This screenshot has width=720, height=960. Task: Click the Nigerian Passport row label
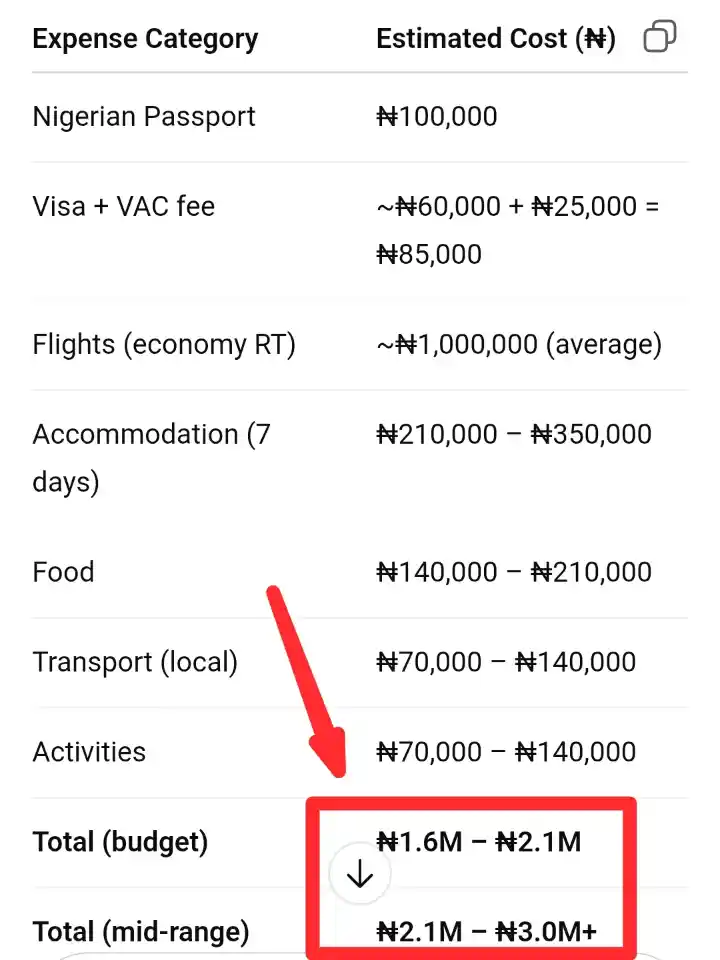tap(144, 116)
